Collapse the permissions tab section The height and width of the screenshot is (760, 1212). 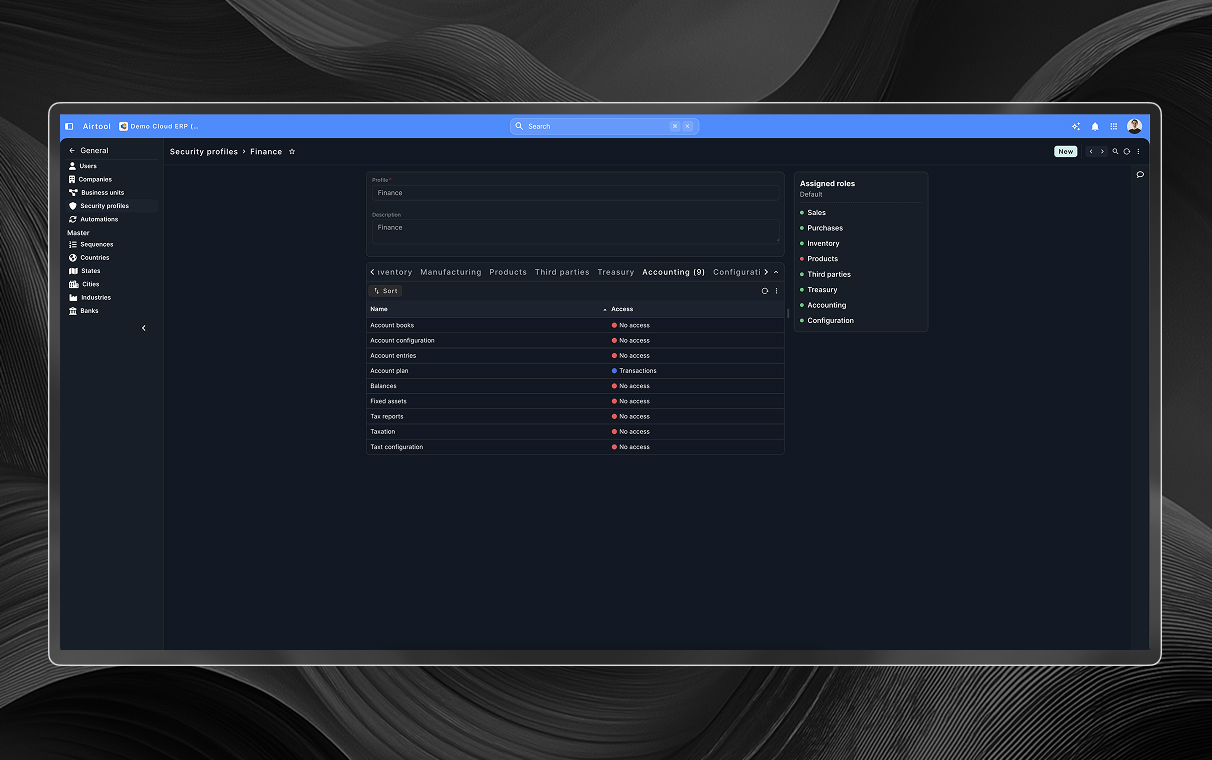(x=776, y=272)
